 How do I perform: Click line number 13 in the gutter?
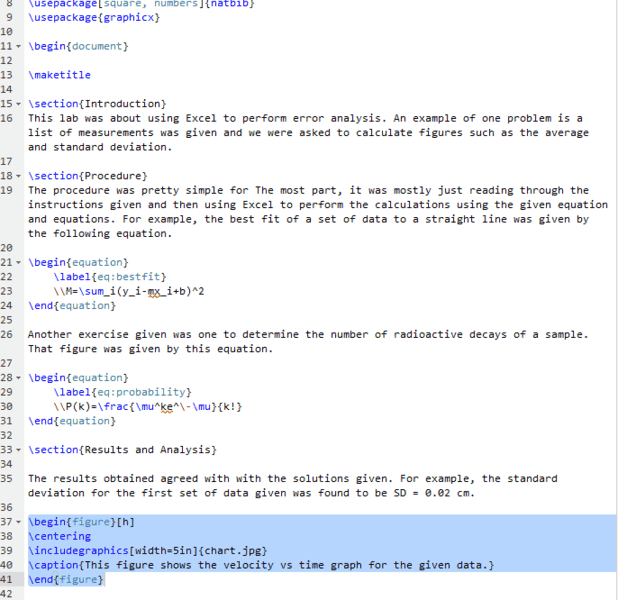[x=6, y=75]
